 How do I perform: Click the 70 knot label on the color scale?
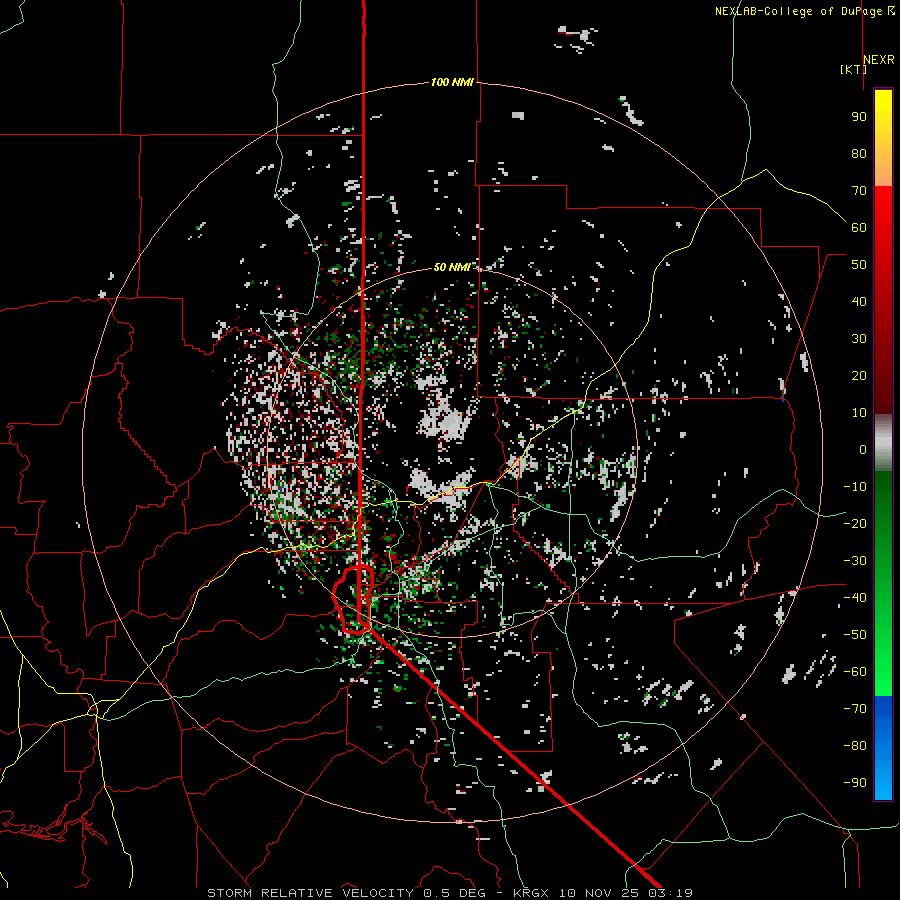pos(859,191)
